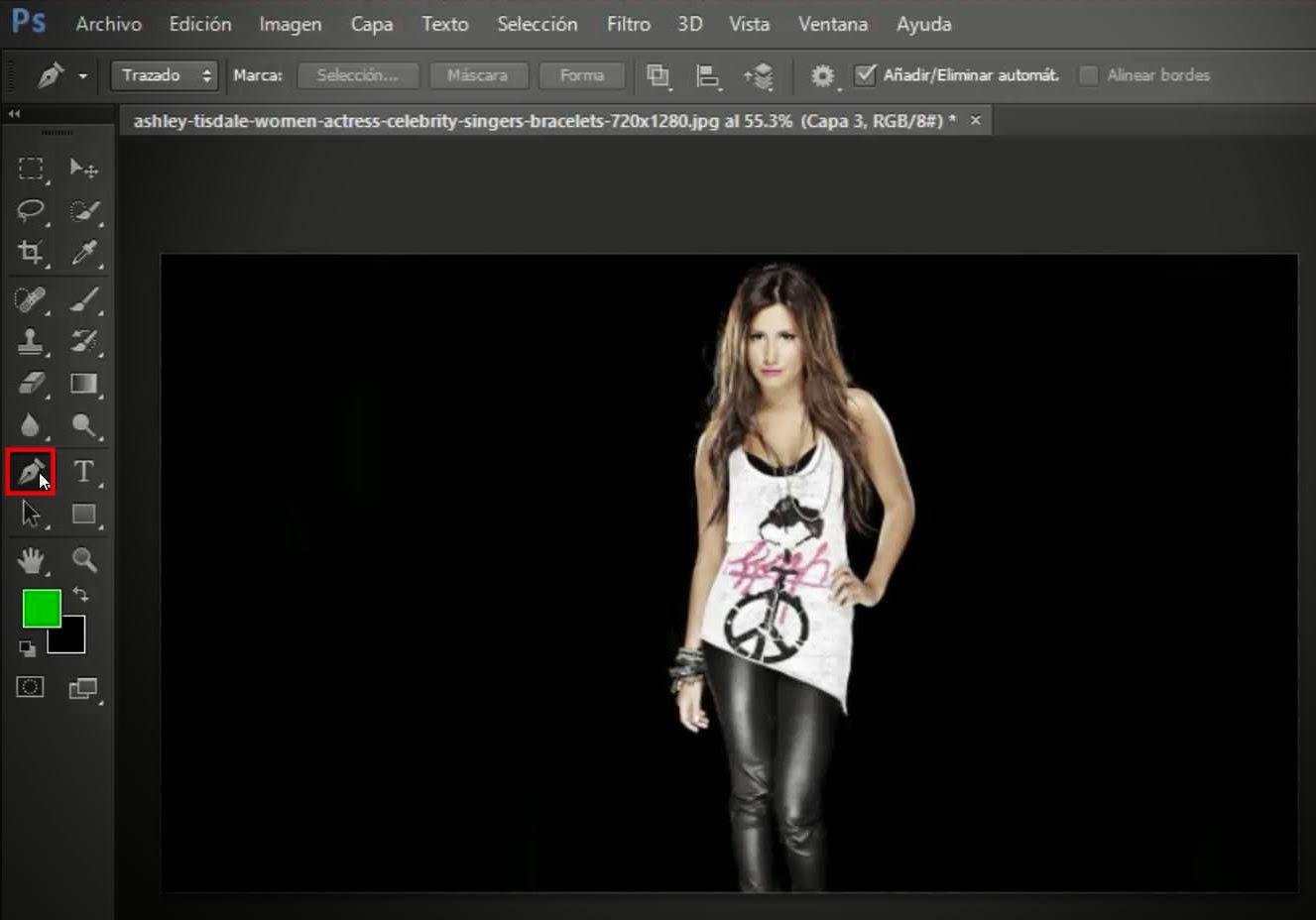Viewport: 1316px width, 920px height.
Task: Select the Hand tool
Action: pyautogui.click(x=31, y=560)
